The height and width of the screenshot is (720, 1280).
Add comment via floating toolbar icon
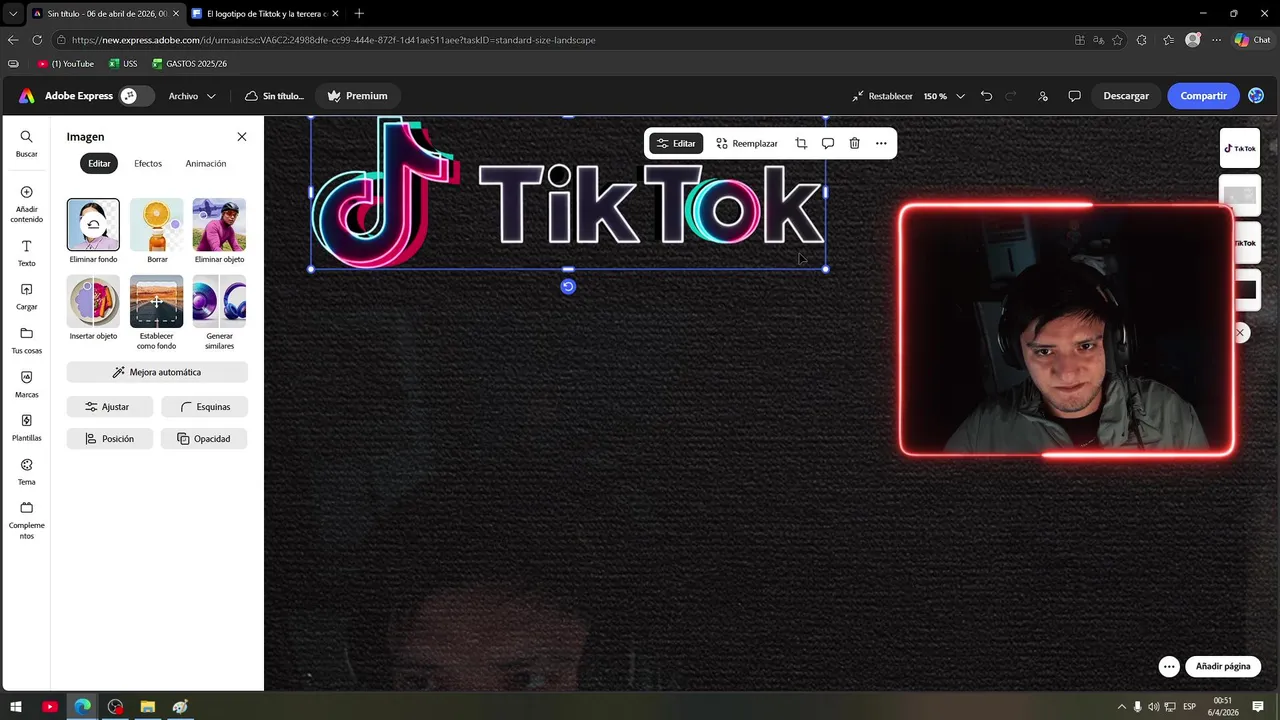pyautogui.click(x=828, y=143)
